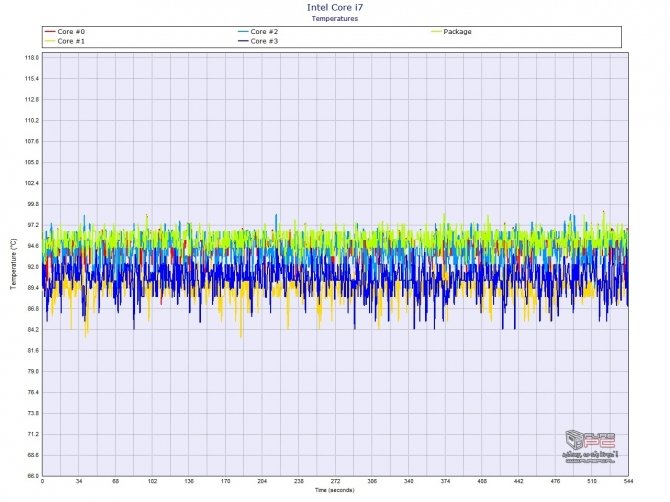Click the Temperature (°C) axis label
This screenshot has height=502, width=670.
point(14,264)
